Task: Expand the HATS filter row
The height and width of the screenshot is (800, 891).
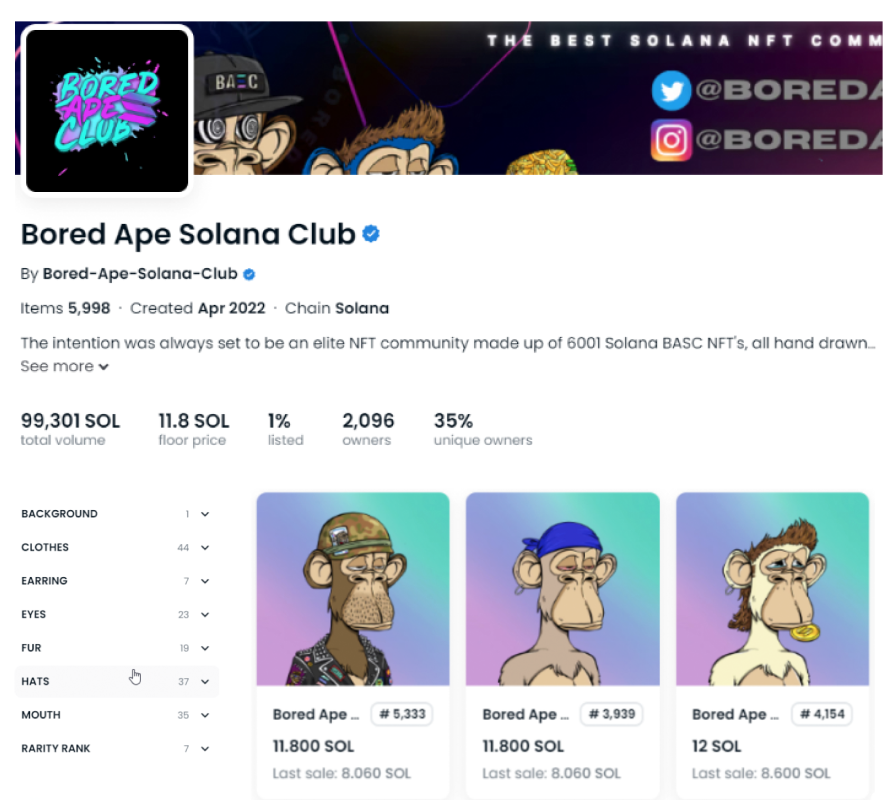Action: [116, 681]
